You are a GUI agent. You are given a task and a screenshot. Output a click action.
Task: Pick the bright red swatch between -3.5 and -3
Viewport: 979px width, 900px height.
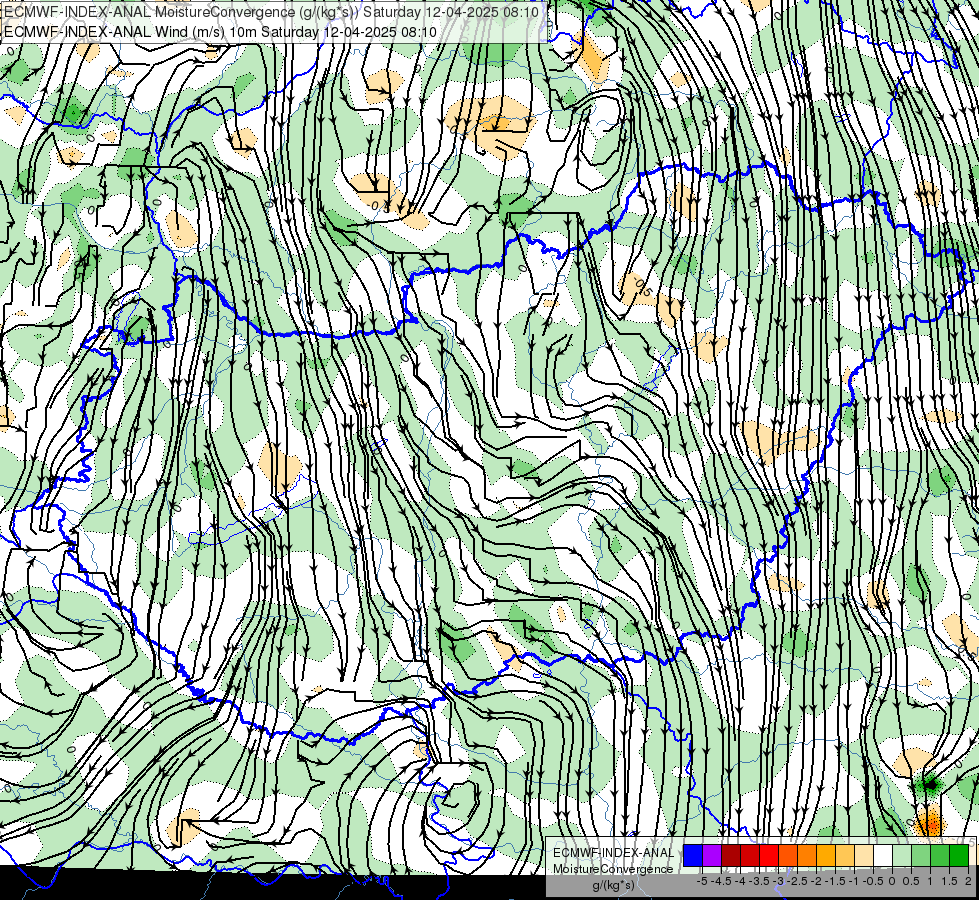coord(769,855)
